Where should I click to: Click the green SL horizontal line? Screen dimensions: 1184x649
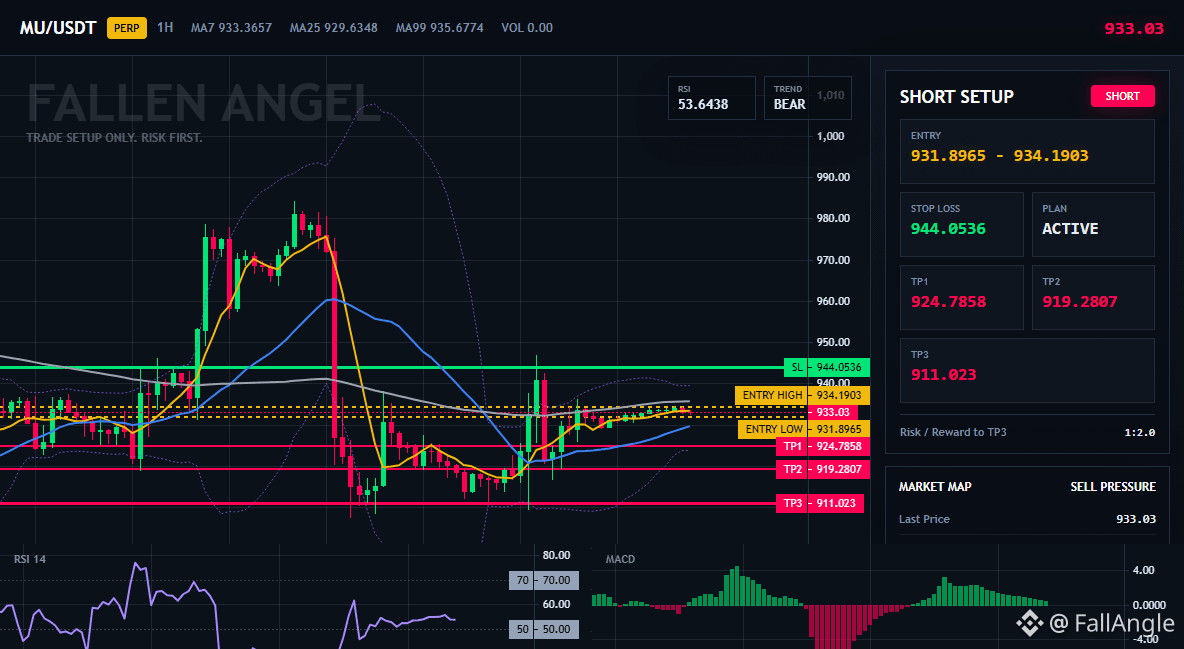pyautogui.click(x=392, y=368)
